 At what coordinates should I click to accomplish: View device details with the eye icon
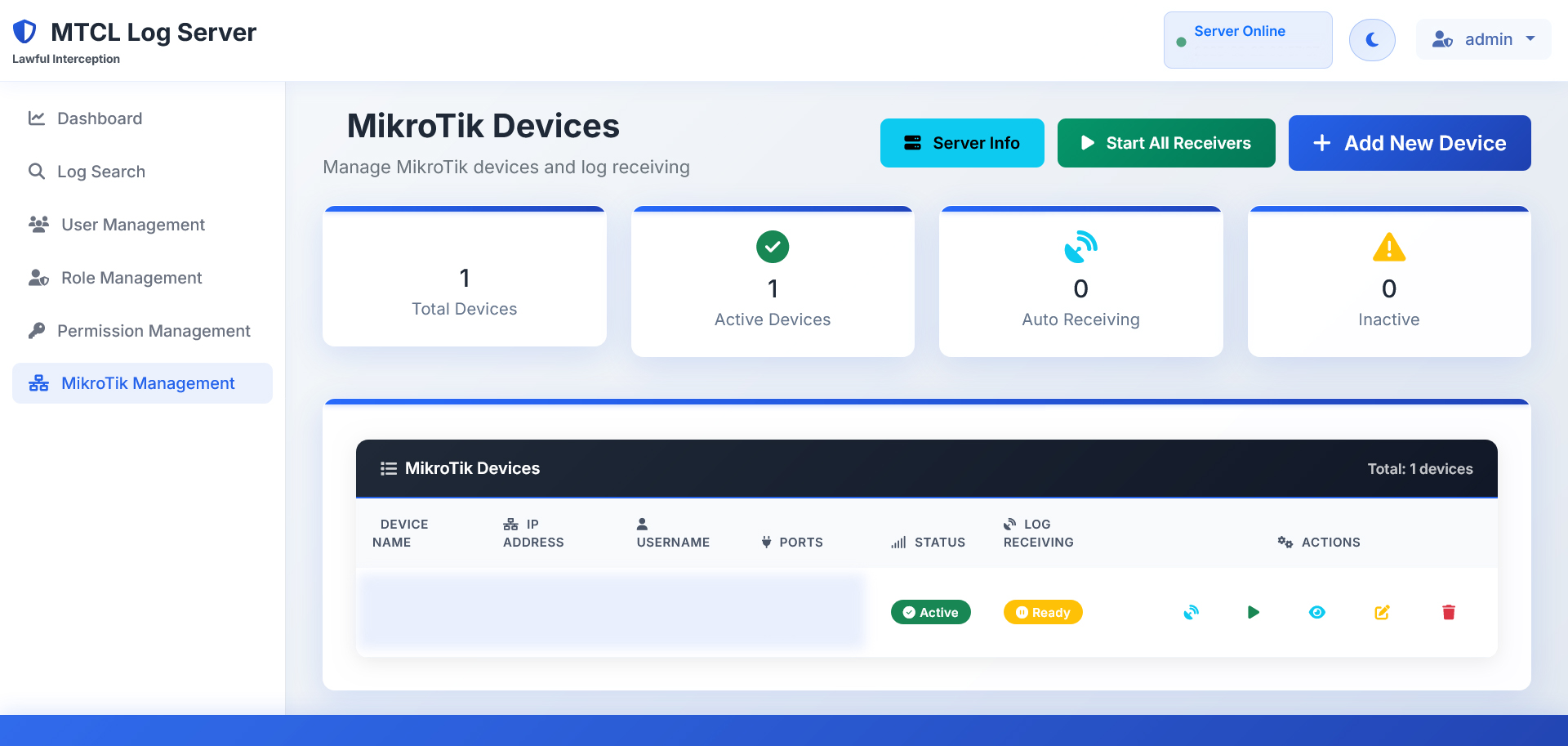tap(1316, 612)
